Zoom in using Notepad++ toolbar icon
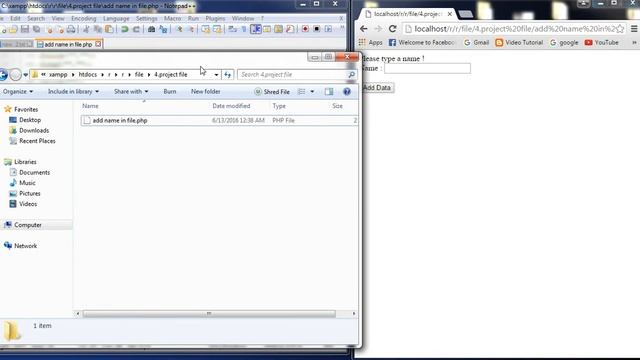Image resolution: width=640 pixels, height=360 pixels. [x=179, y=29]
